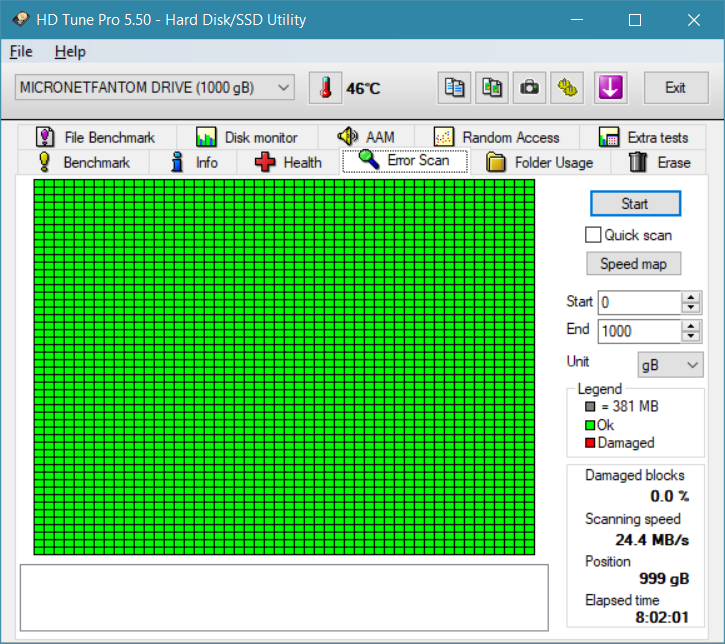Click the thermometer temperature icon
The height and width of the screenshot is (644, 725).
(x=326, y=87)
